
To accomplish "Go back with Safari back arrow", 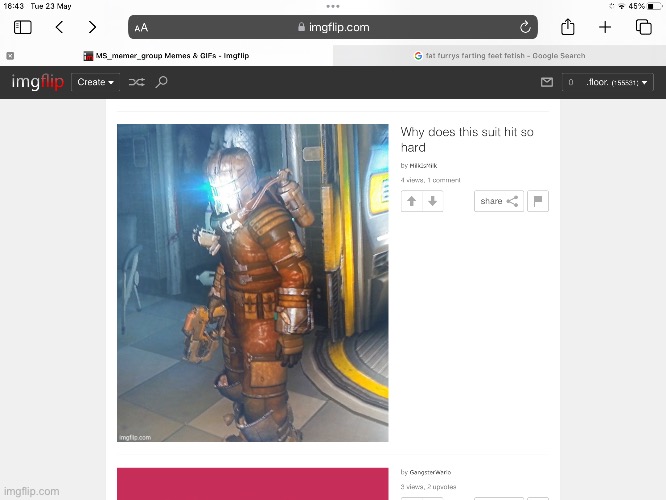I will pyautogui.click(x=59, y=27).
